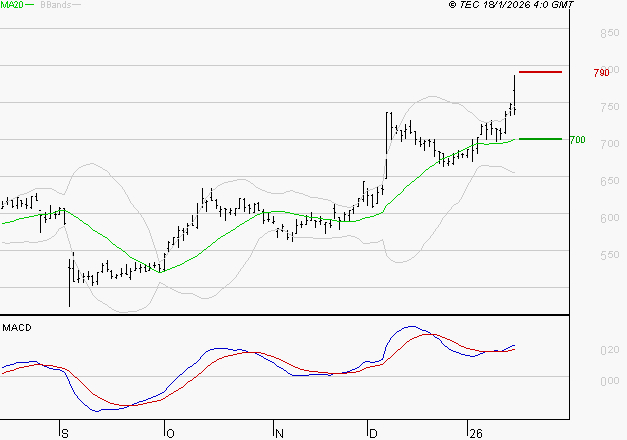
Task: Click the 750 price axis label
Action: [610, 107]
